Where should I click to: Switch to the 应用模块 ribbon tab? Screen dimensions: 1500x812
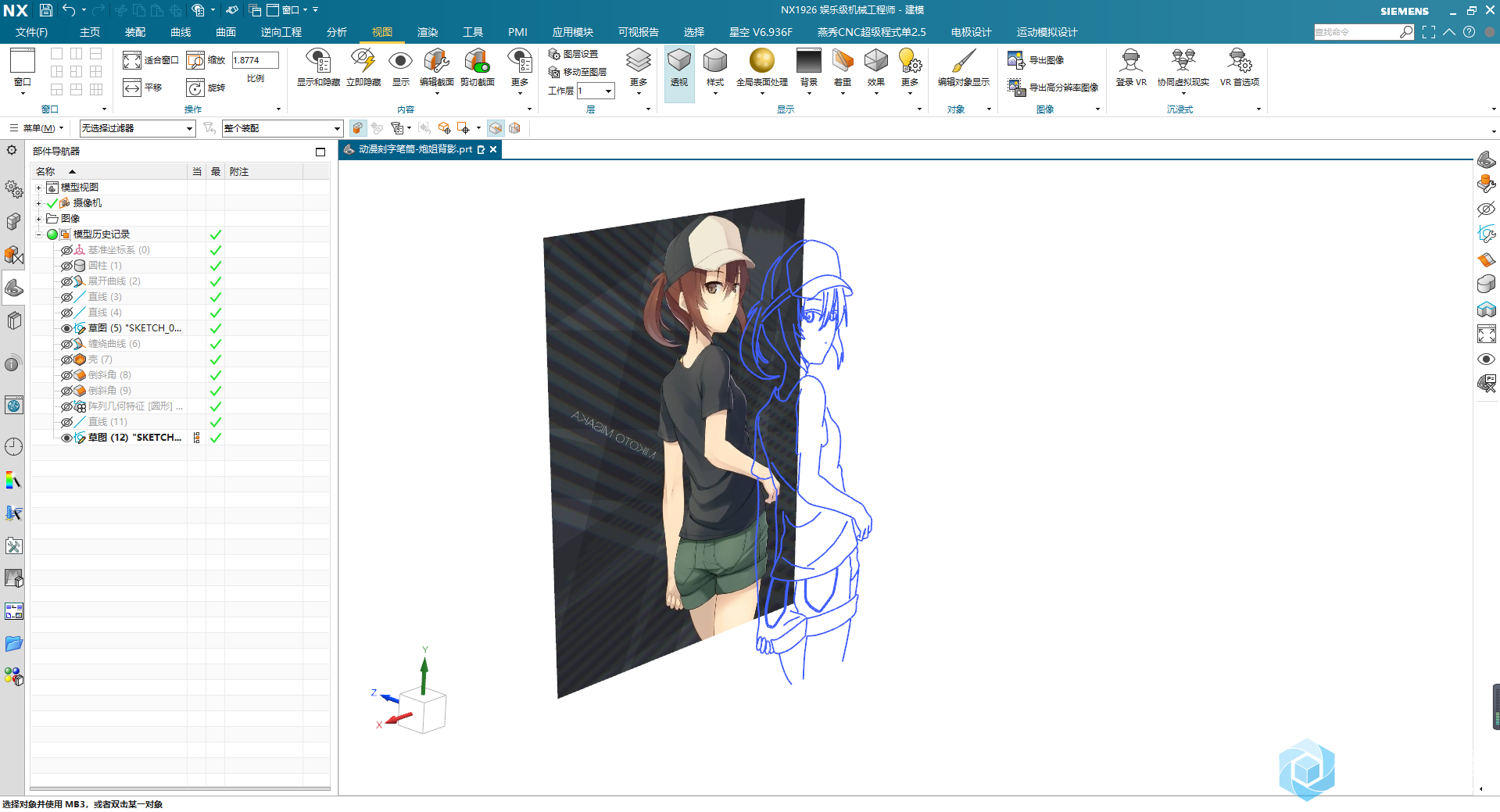pos(573,32)
